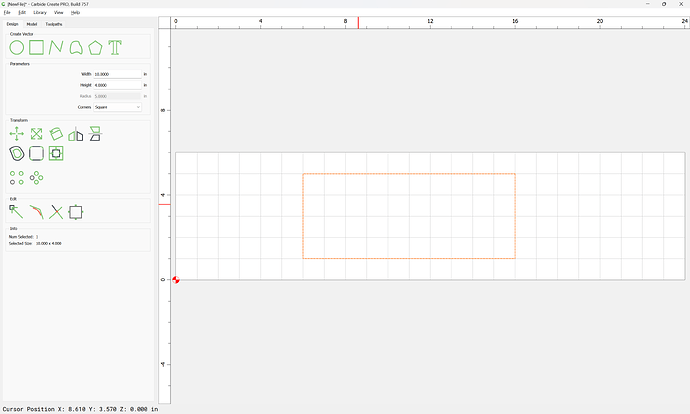Select the Node Edit tool
690x414 pixels.
pos(17,211)
